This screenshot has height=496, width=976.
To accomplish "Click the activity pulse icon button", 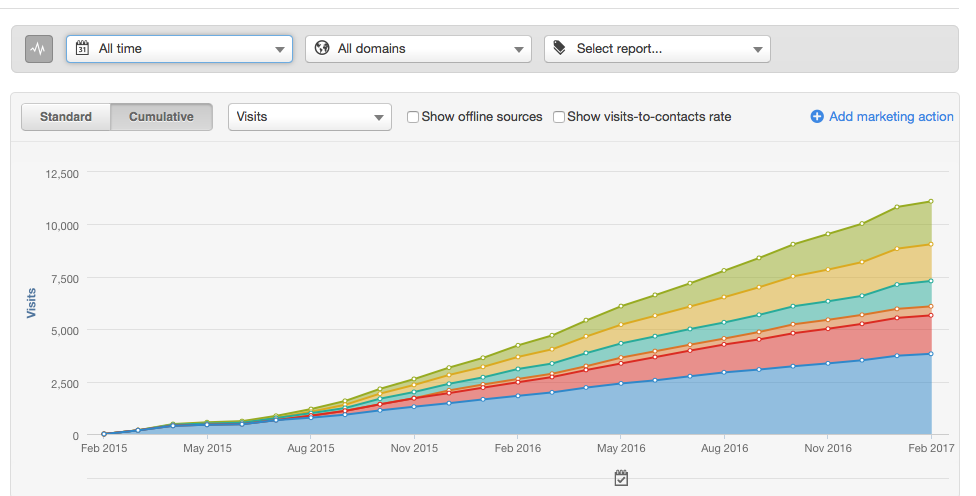I will point(39,48).
